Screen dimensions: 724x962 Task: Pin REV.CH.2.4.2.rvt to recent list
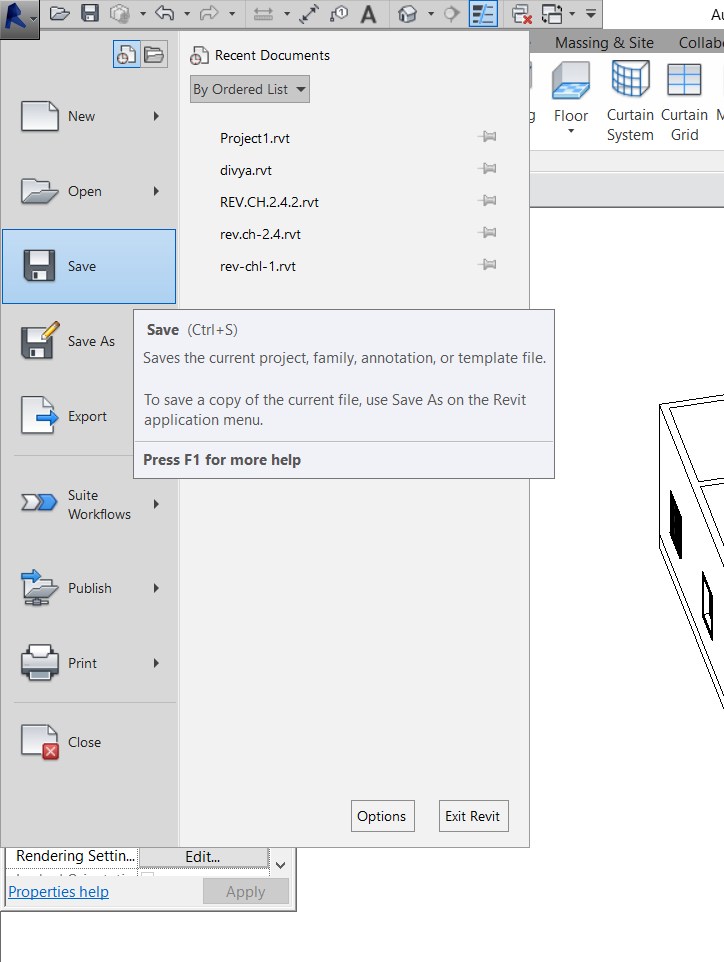coord(487,200)
